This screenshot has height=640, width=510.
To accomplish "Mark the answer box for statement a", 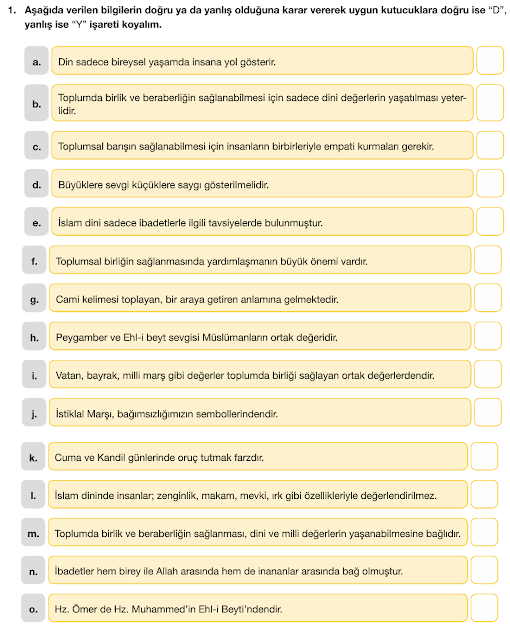I will [490, 60].
